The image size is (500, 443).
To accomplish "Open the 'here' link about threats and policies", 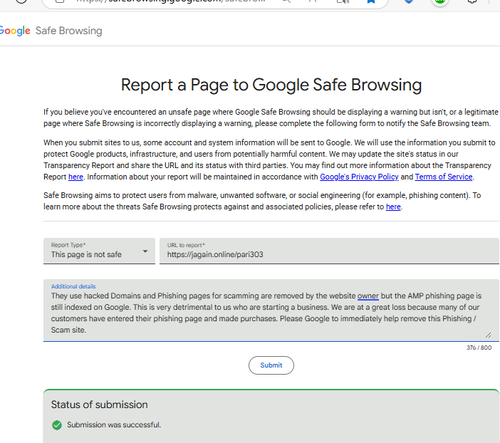I will 393,207.
